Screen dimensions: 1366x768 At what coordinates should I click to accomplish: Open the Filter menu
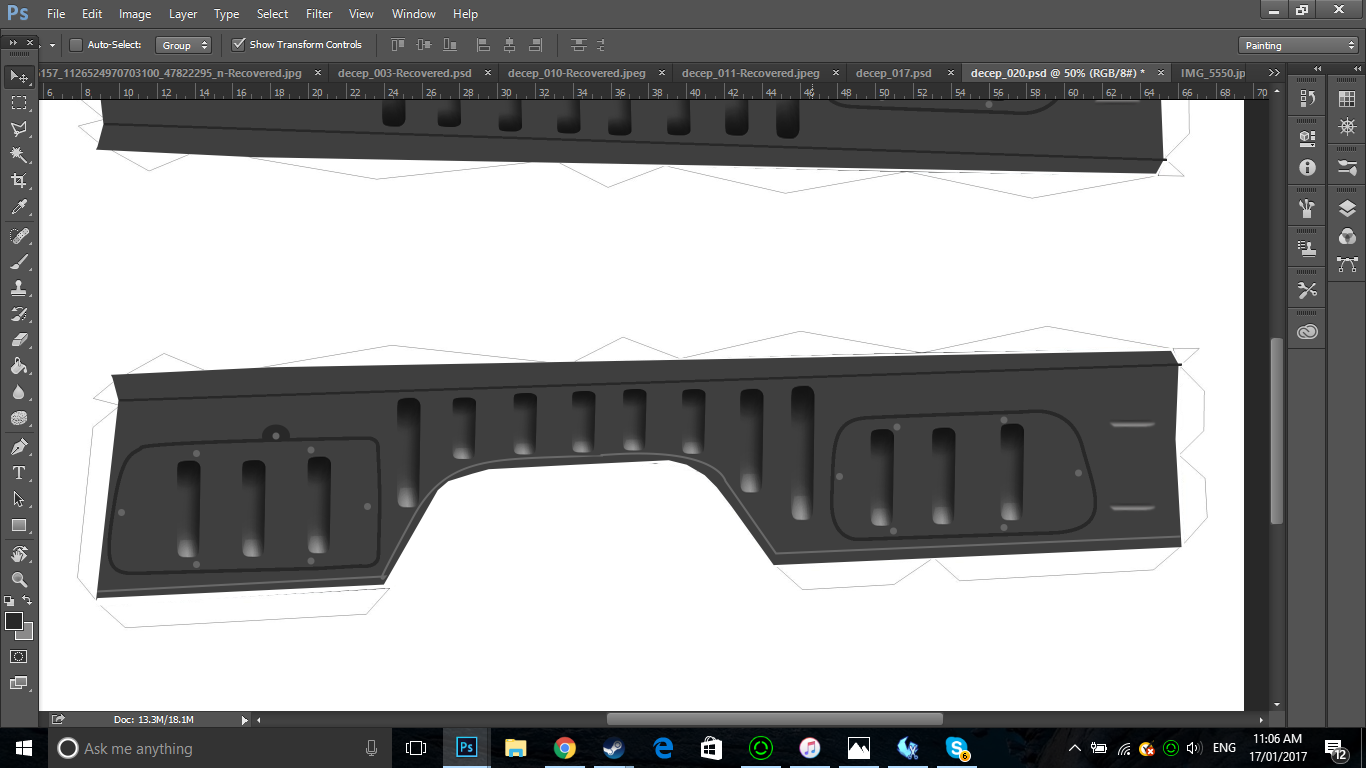[318, 13]
